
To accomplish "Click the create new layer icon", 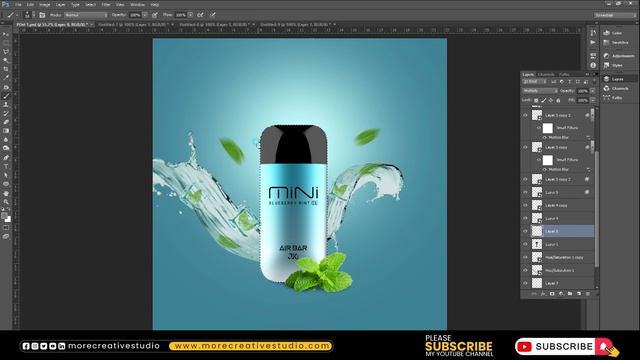I will [579, 293].
